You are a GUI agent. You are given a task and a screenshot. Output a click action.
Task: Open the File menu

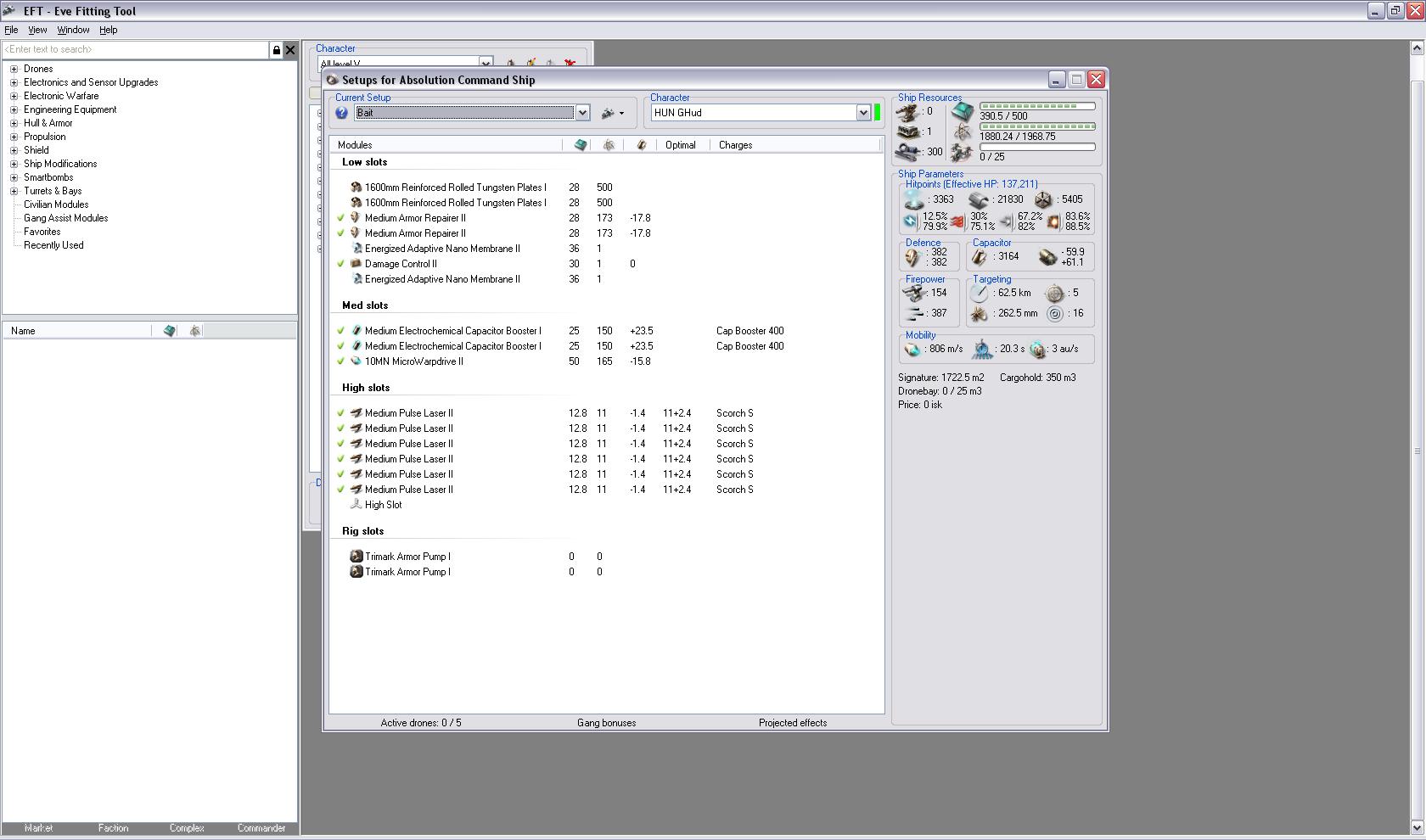(x=11, y=30)
